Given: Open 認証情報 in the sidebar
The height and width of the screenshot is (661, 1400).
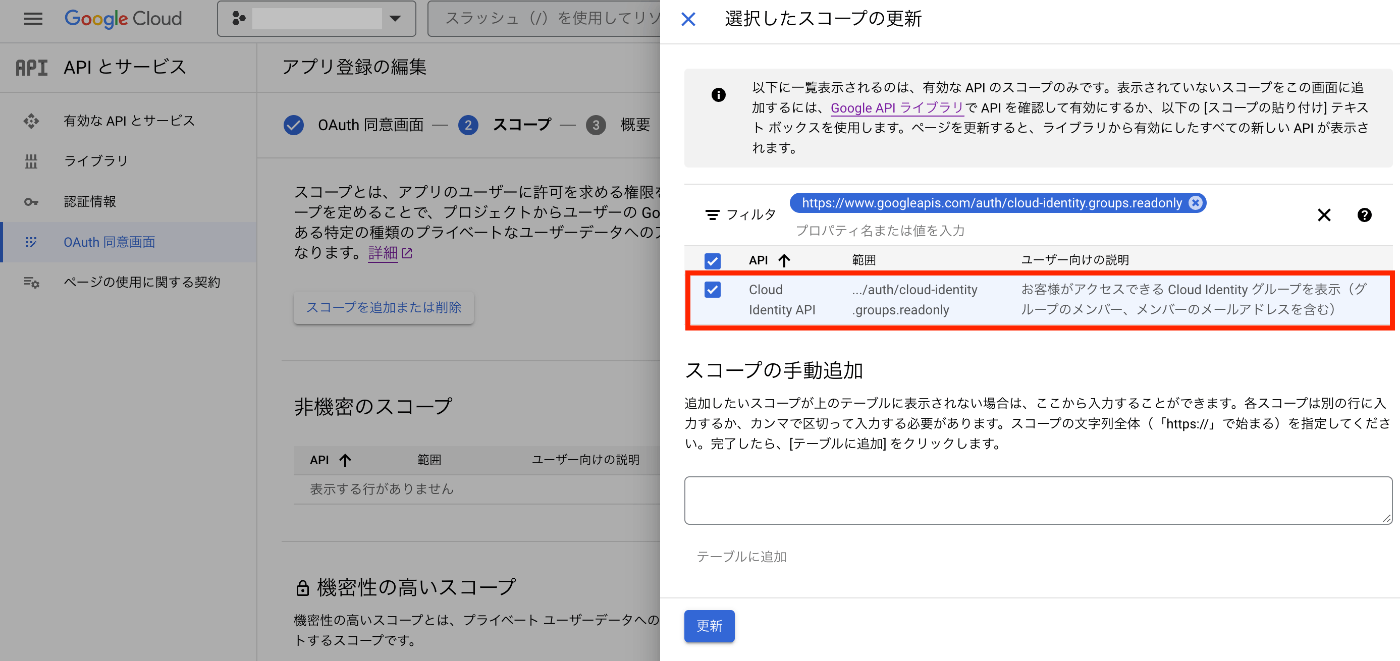Looking at the screenshot, I should [x=90, y=201].
